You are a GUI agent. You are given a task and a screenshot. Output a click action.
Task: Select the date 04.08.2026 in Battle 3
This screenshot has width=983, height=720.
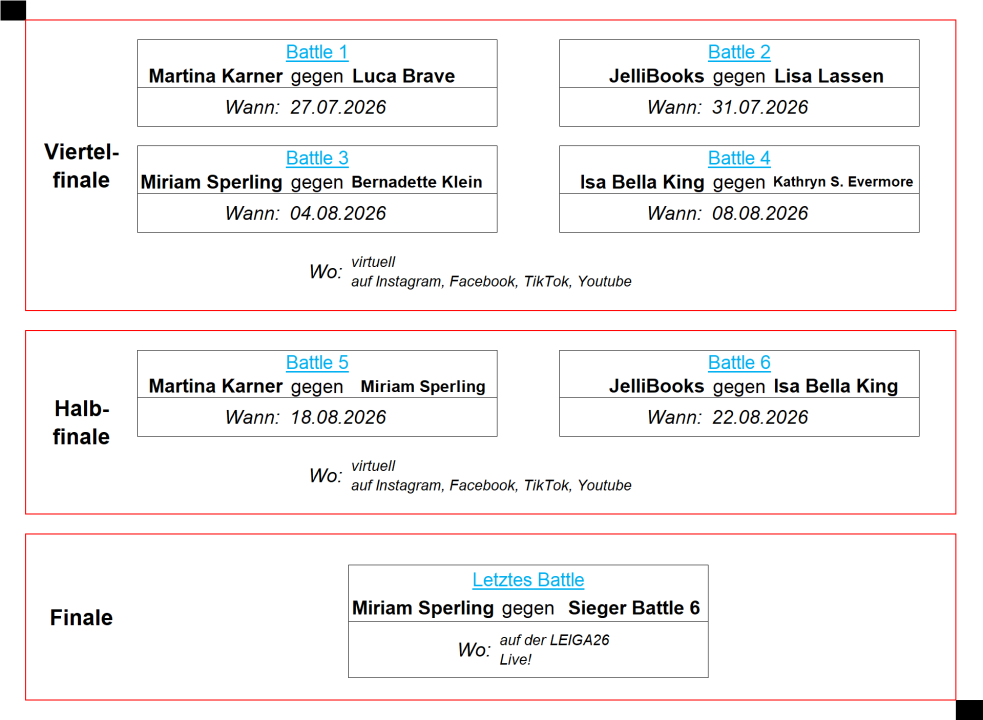[x=338, y=213]
